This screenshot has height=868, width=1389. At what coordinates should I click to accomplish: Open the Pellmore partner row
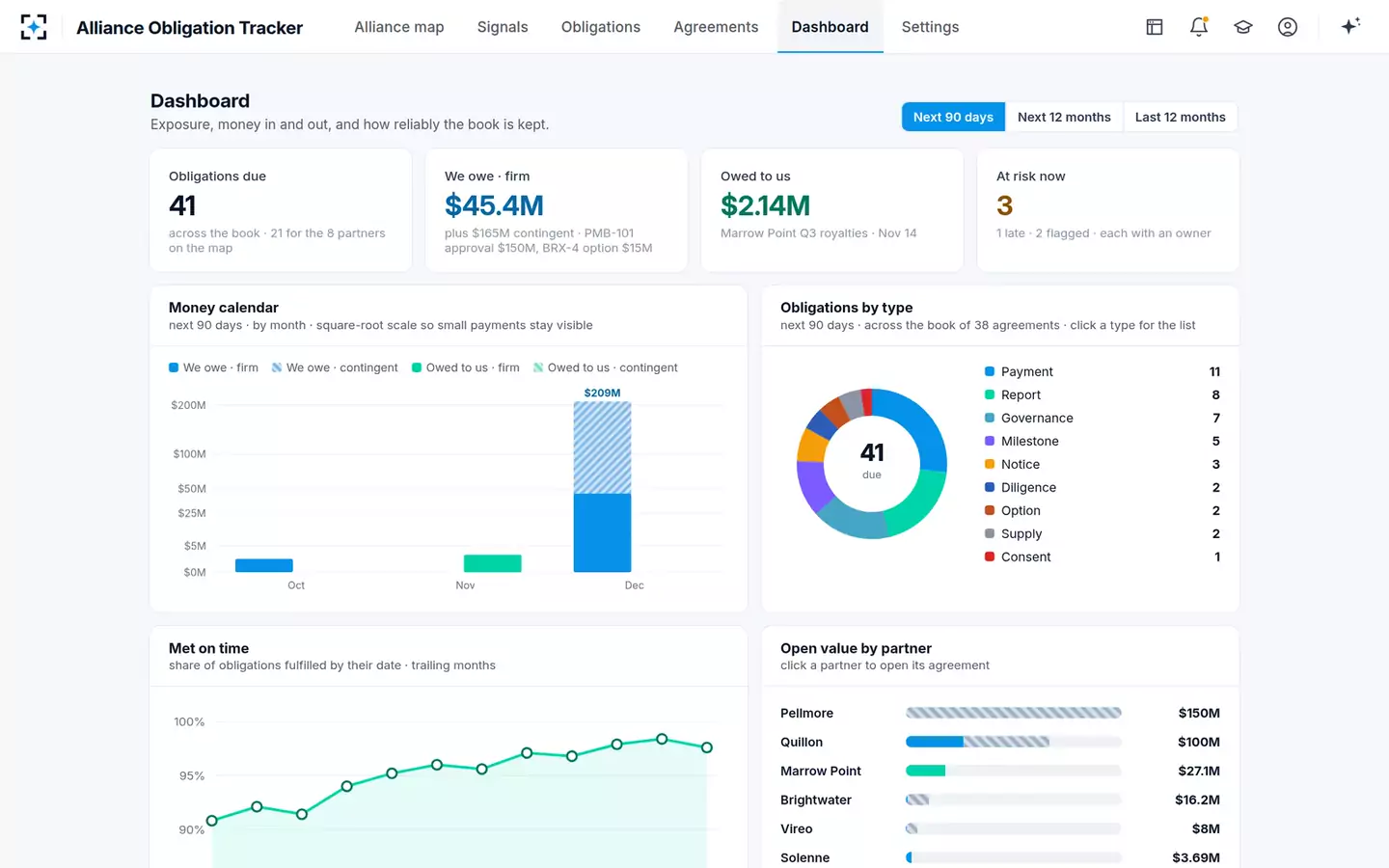coord(1000,713)
